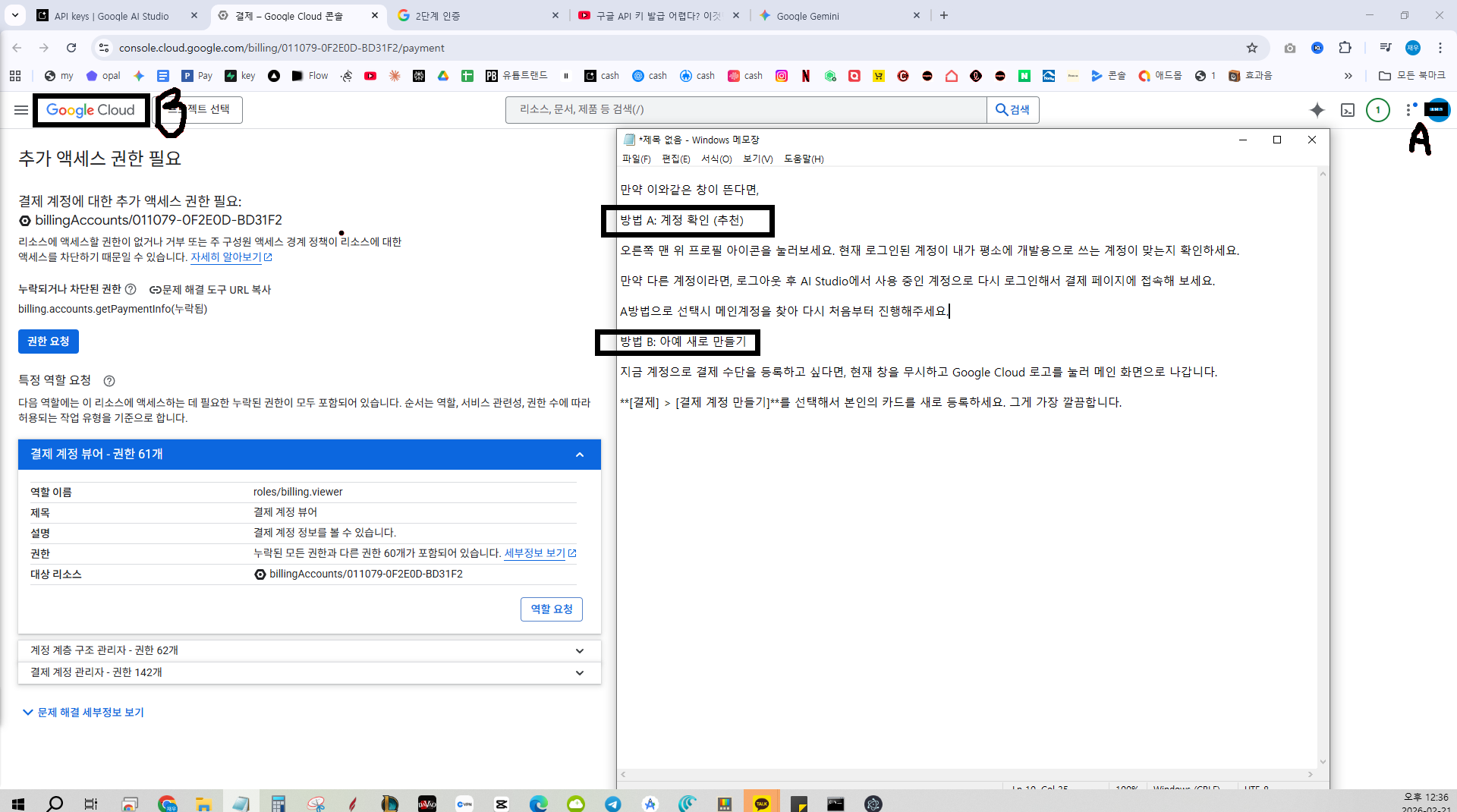Open Windows Start menu on taskbar
This screenshot has height=812, width=1457.
18,804
